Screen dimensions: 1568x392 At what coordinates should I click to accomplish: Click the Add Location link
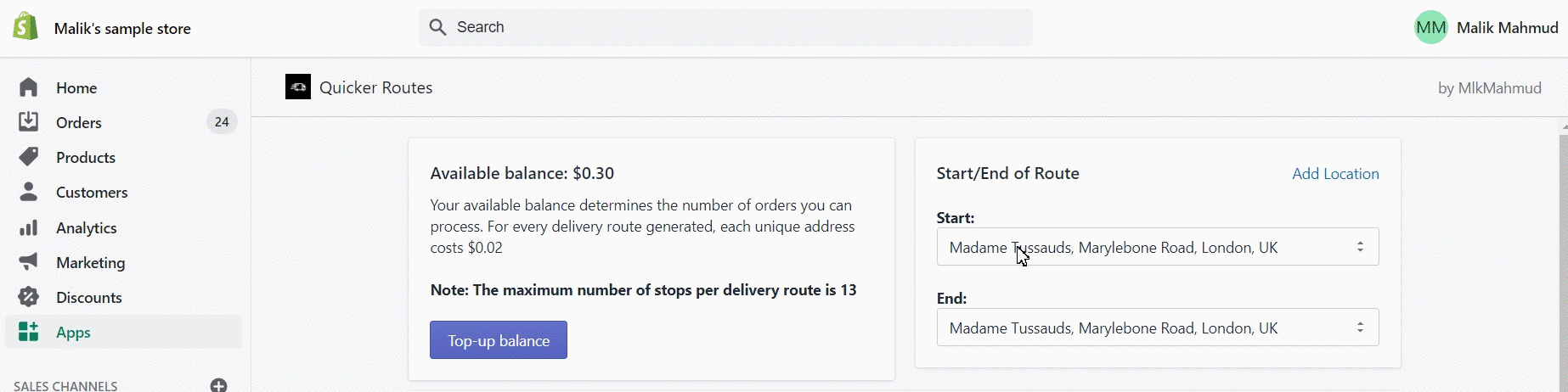(1335, 173)
